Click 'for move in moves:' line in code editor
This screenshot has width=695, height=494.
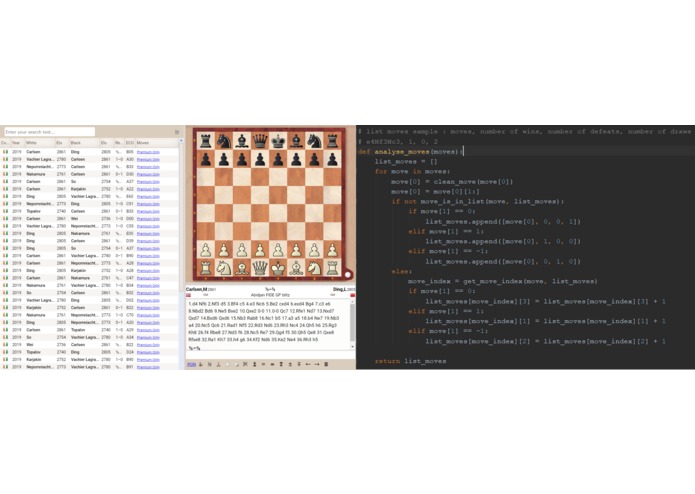[412, 171]
